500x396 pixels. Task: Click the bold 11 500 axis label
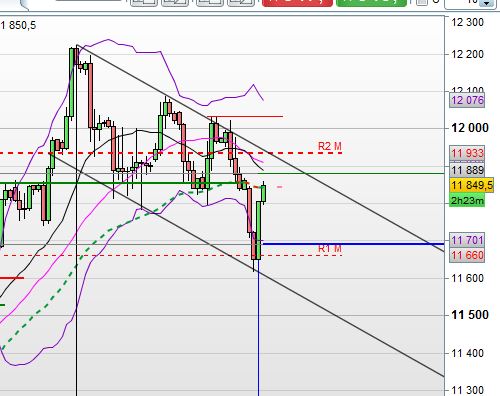point(470,315)
